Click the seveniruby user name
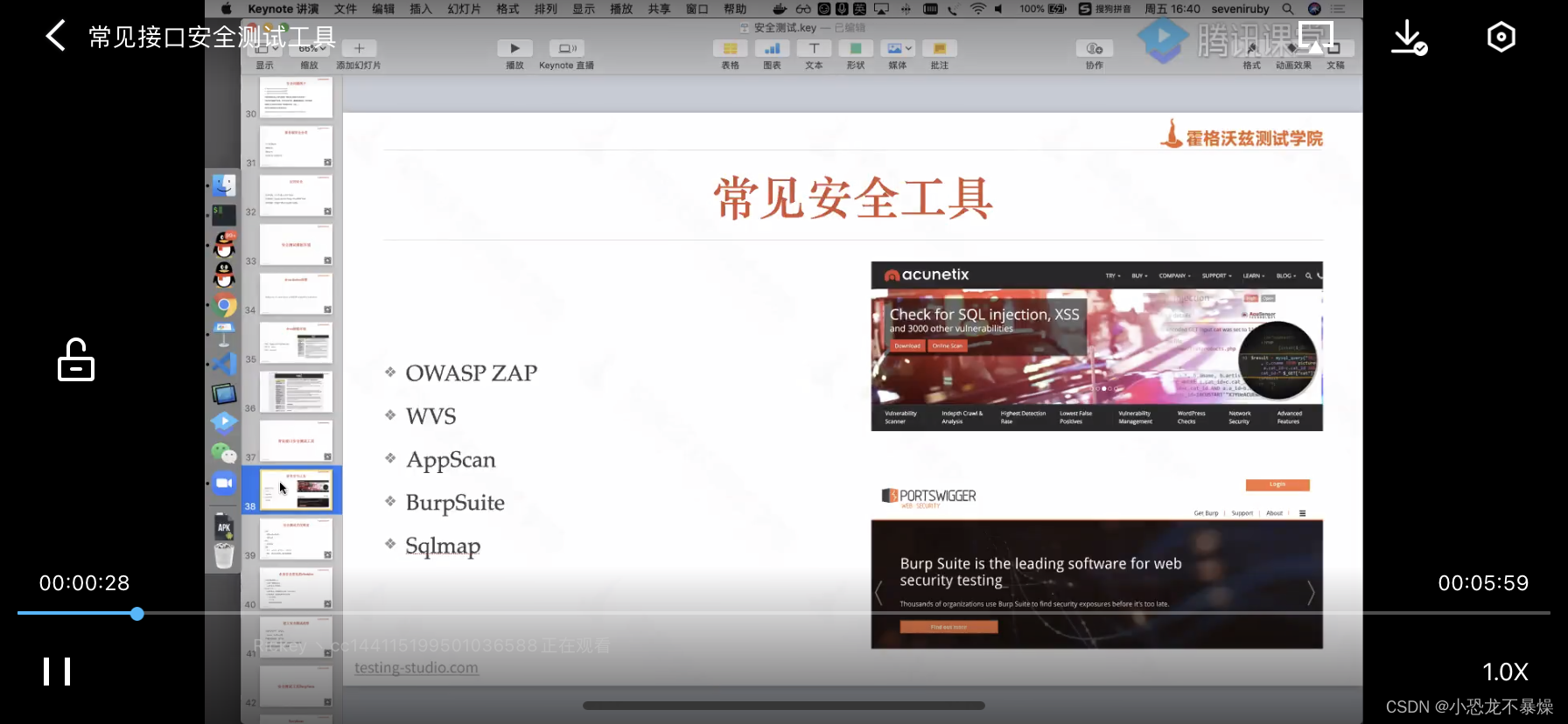 coord(1240,9)
